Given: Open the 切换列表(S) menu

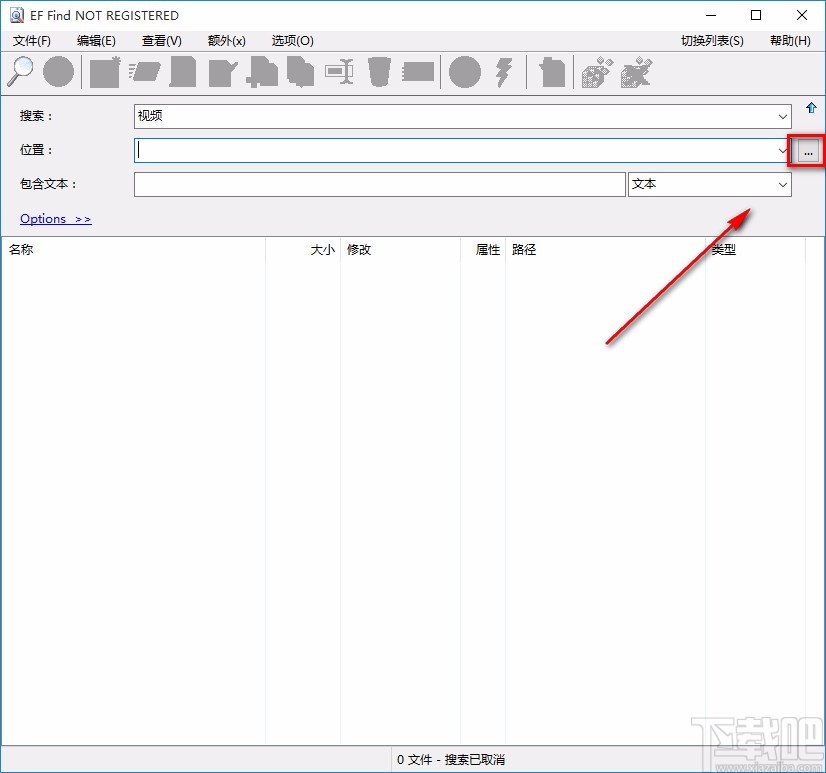Looking at the screenshot, I should [712, 41].
